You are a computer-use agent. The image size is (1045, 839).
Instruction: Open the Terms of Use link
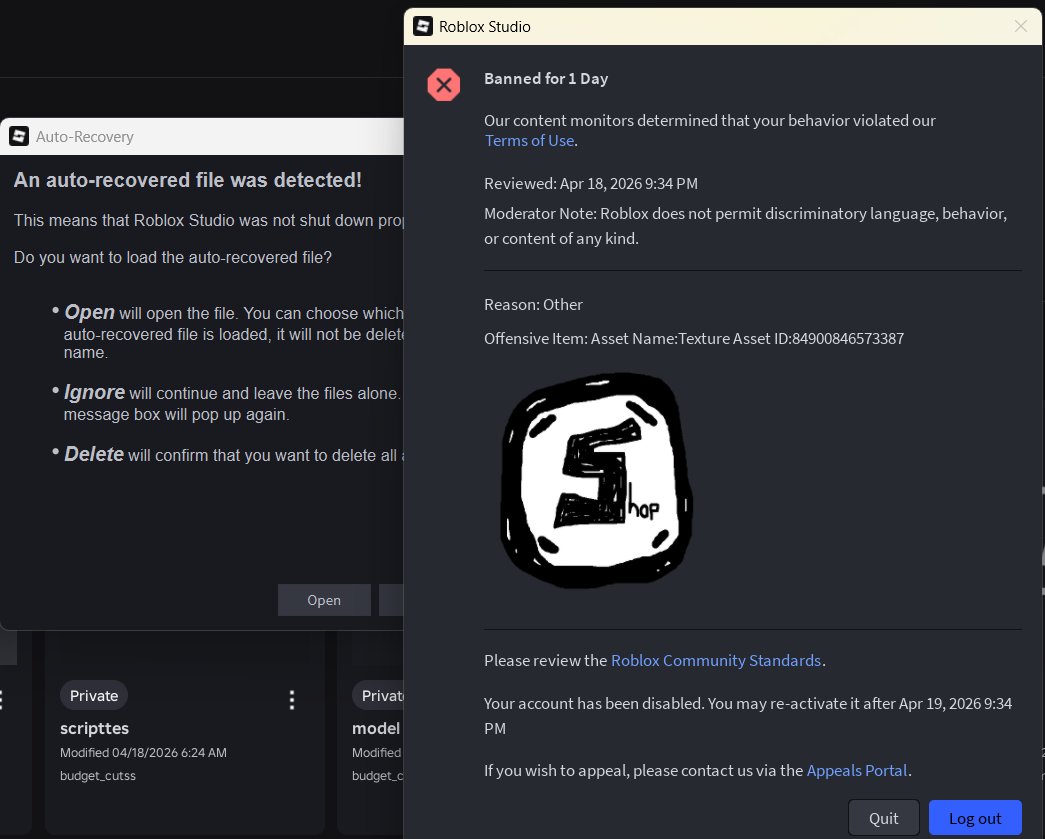click(x=529, y=141)
